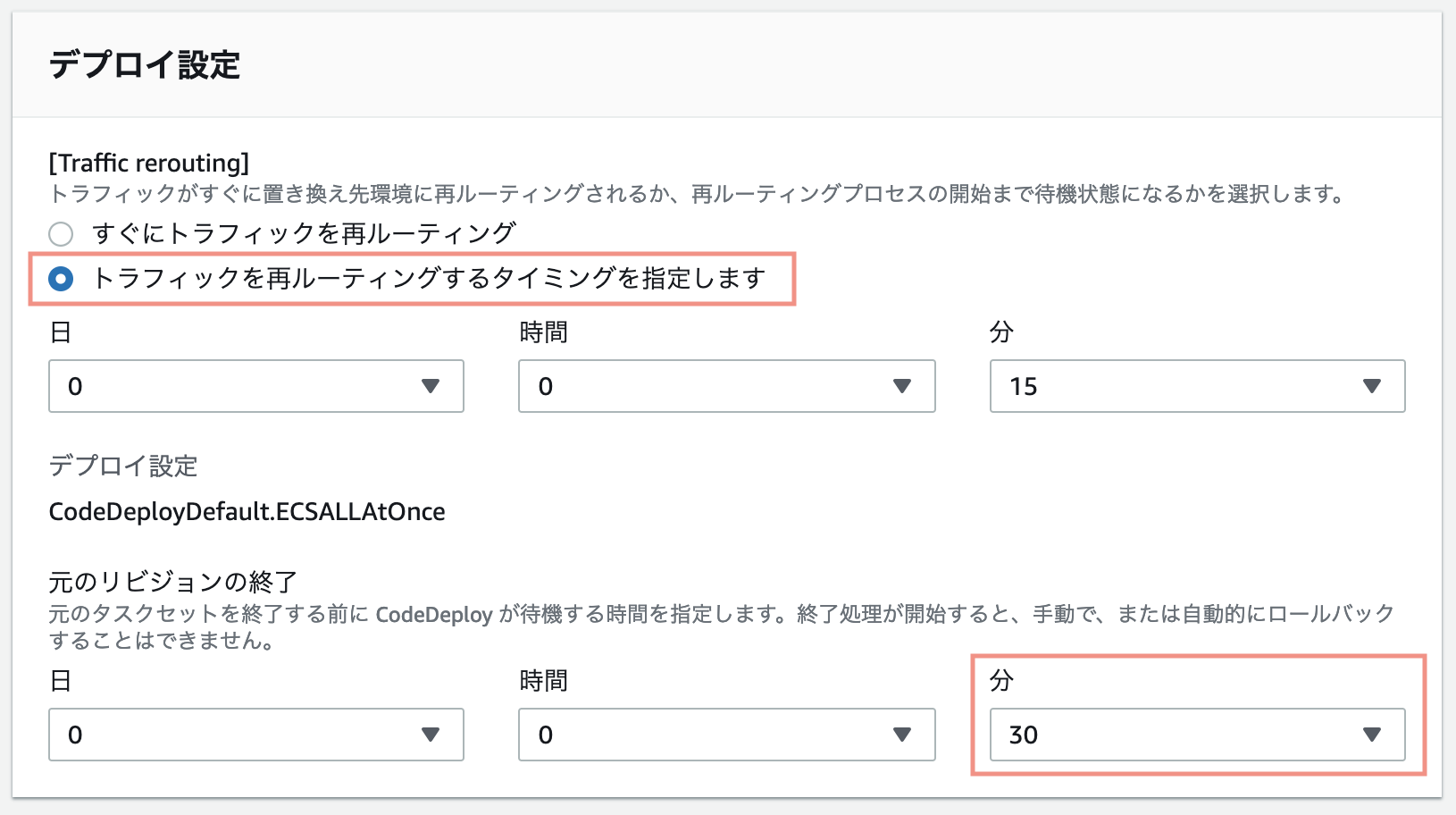The height and width of the screenshot is (815, 1456).
Task: Click arrow icon of 元のリビジョンの終了 時間 dropdown
Action: point(902,735)
